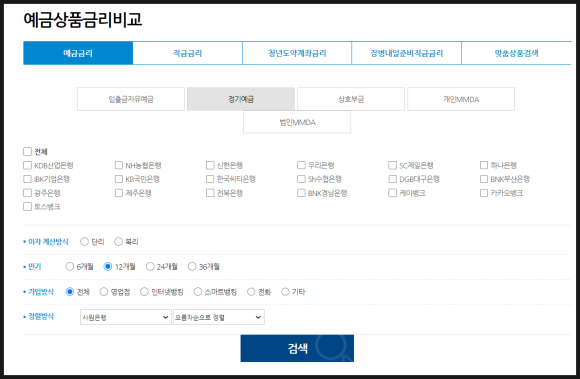This screenshot has width=580, height=379.
Task: Select 영업점 as join method
Action: coord(104,292)
